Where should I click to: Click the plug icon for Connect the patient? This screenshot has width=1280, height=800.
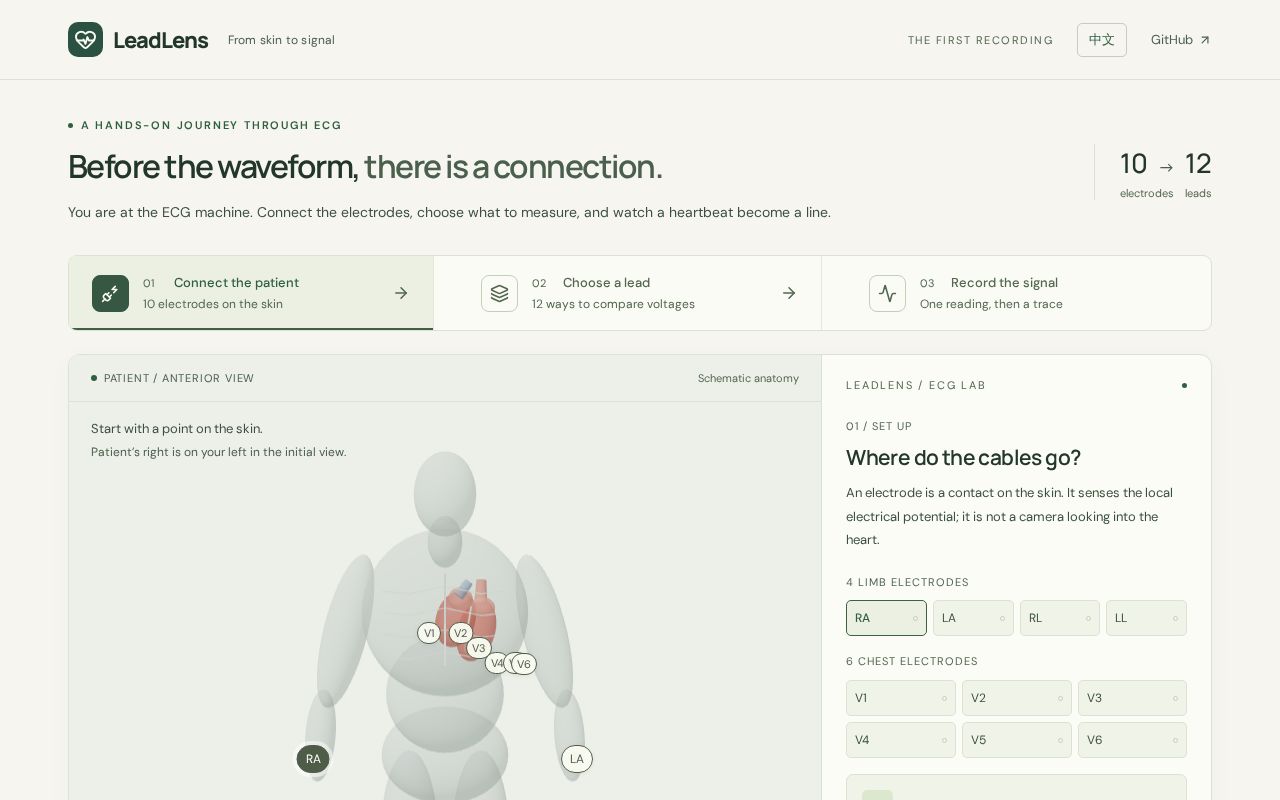click(x=110, y=293)
